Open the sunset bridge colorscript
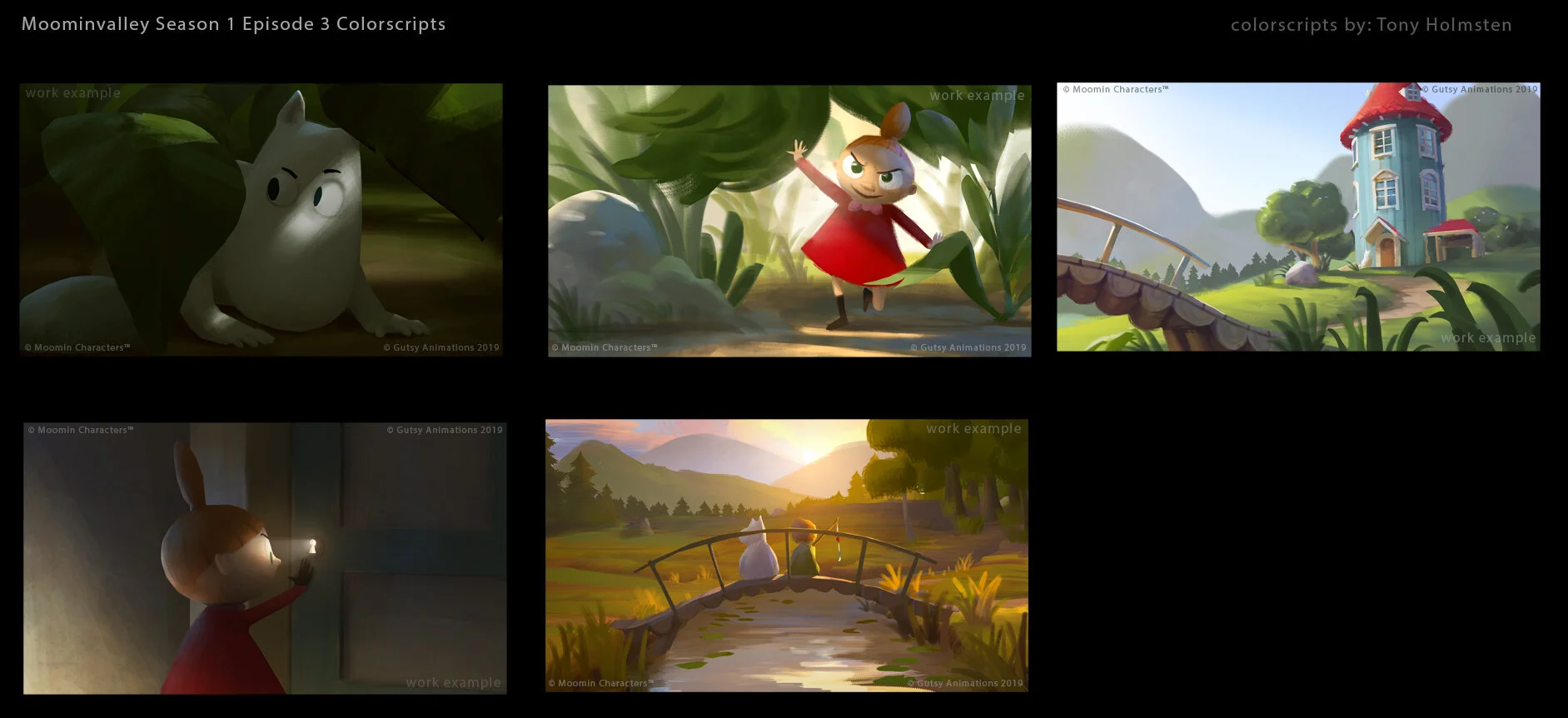1568x718 pixels. pos(787,555)
